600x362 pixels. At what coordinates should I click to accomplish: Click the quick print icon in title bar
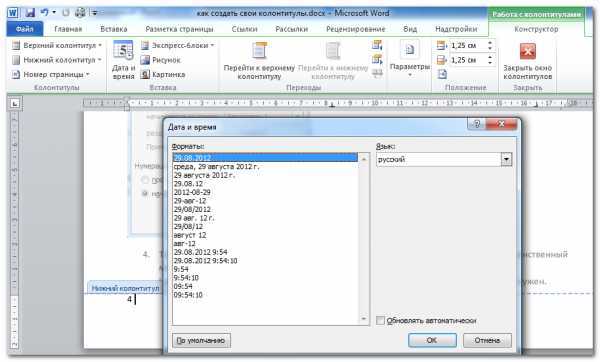coord(80,13)
